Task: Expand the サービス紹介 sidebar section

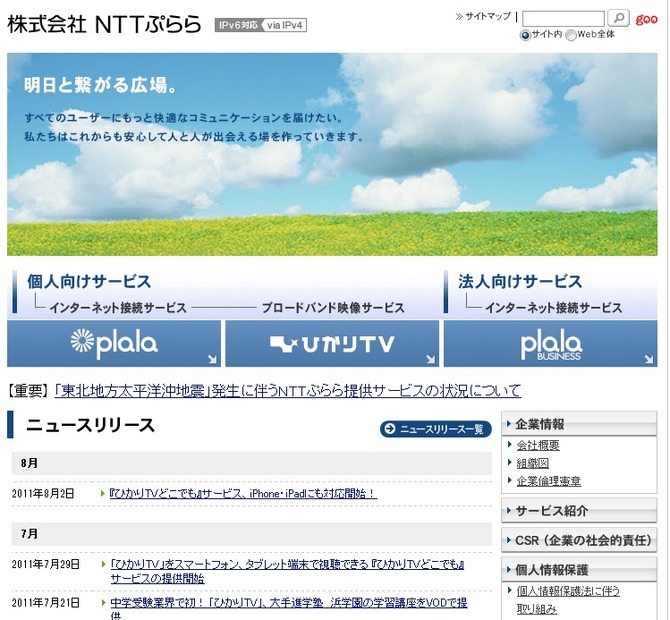Action: (579, 510)
